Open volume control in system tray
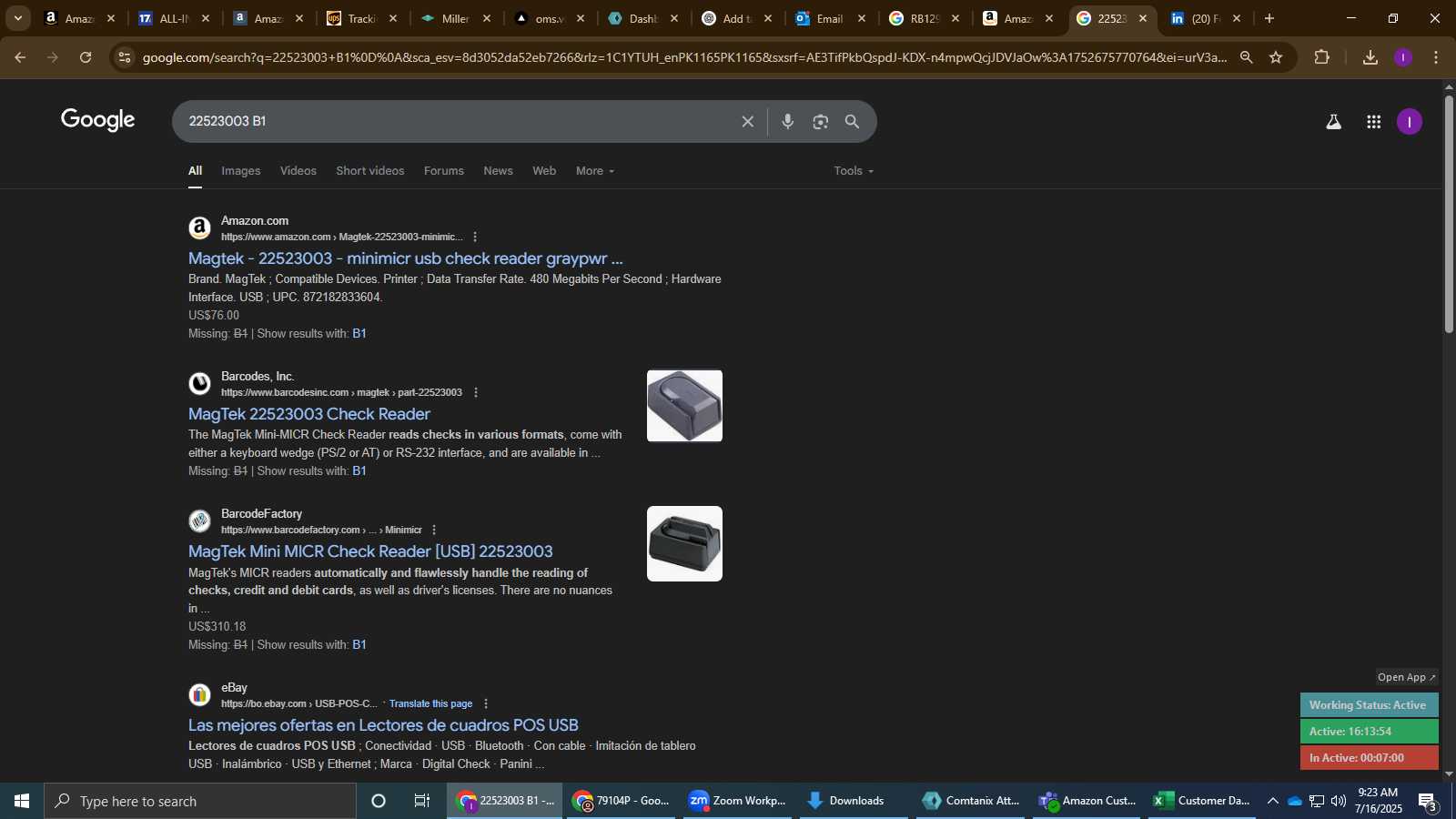 (1338, 801)
